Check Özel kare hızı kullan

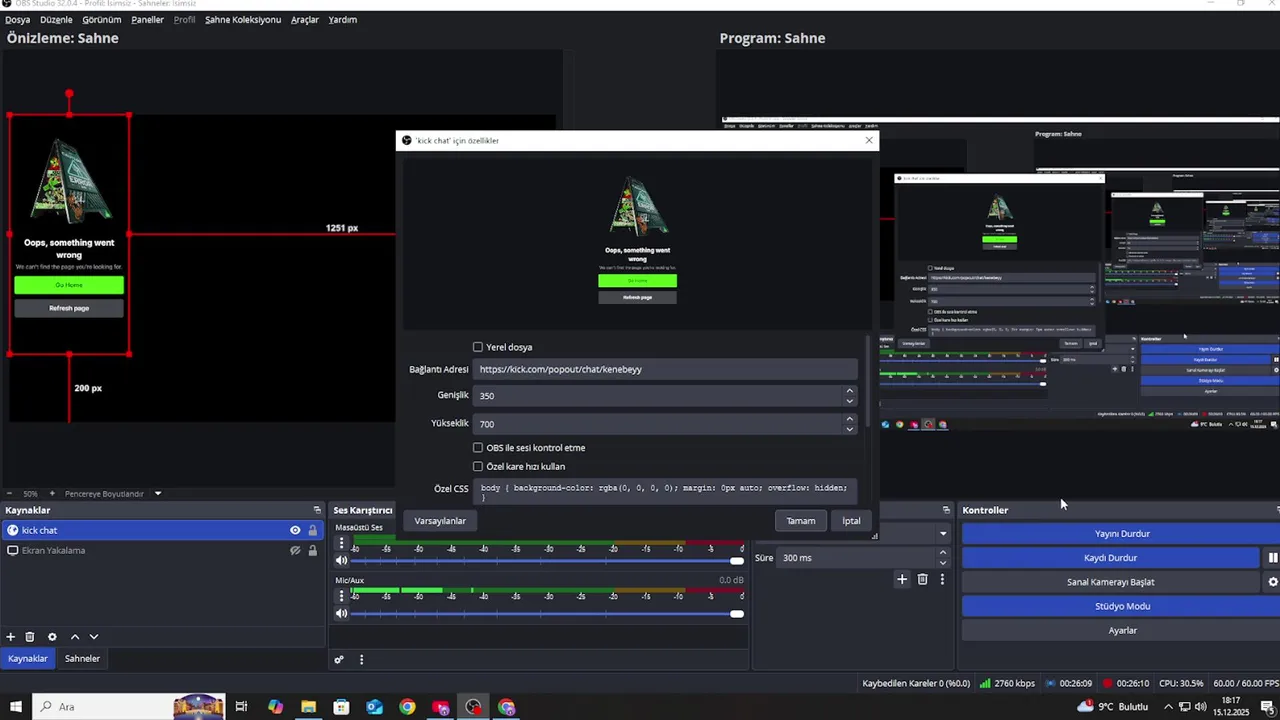[x=478, y=466]
